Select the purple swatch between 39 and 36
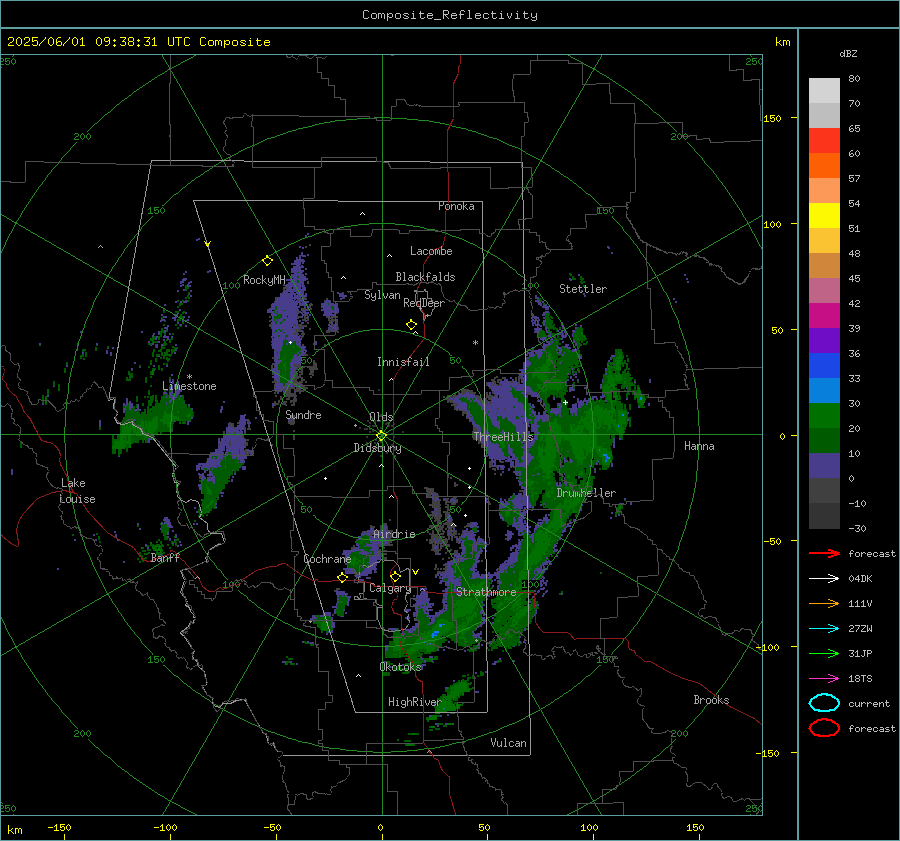The image size is (900, 841). pos(824,340)
